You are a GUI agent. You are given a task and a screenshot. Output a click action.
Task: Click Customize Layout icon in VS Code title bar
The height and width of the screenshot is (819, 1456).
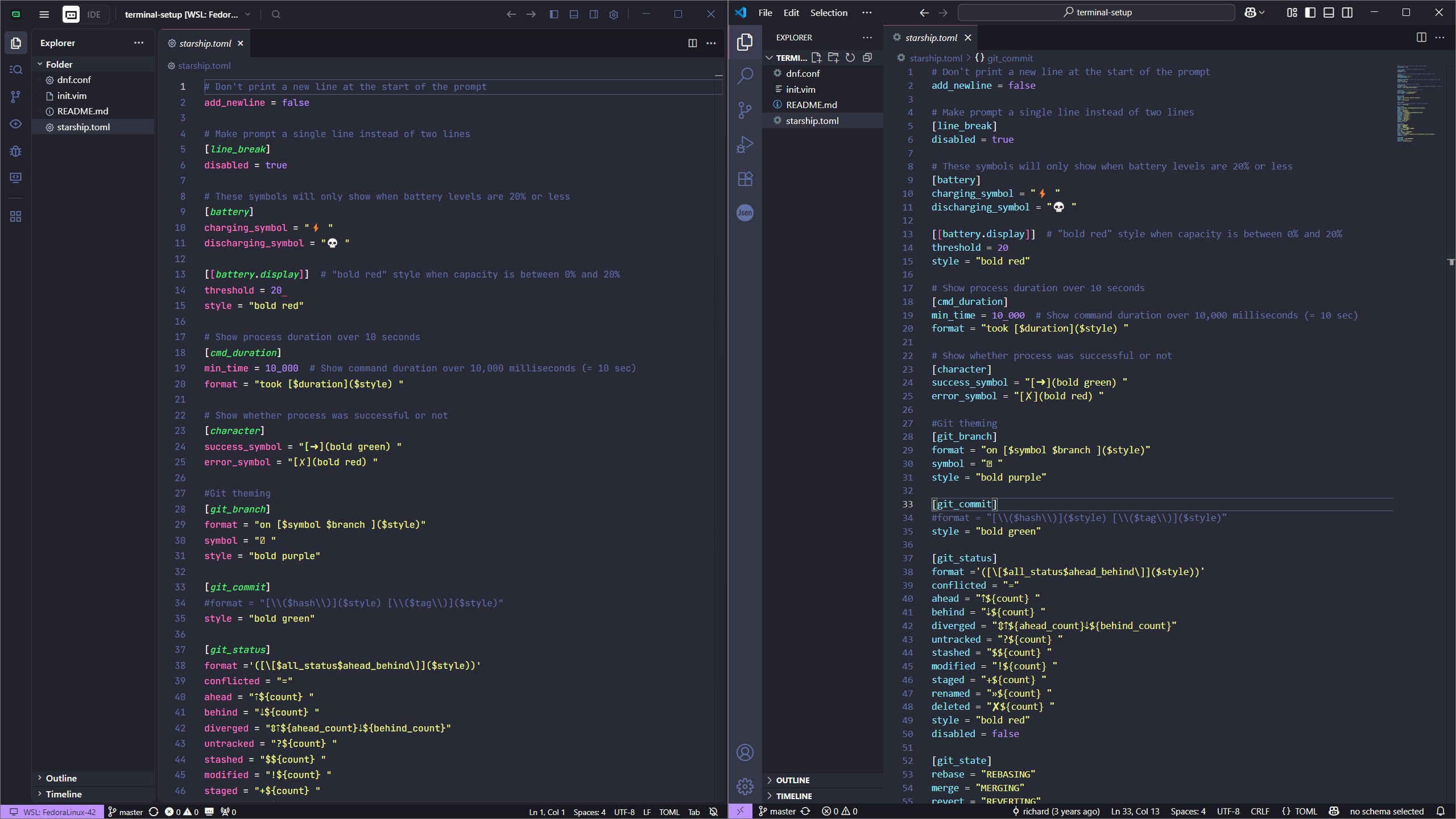coord(1292,13)
